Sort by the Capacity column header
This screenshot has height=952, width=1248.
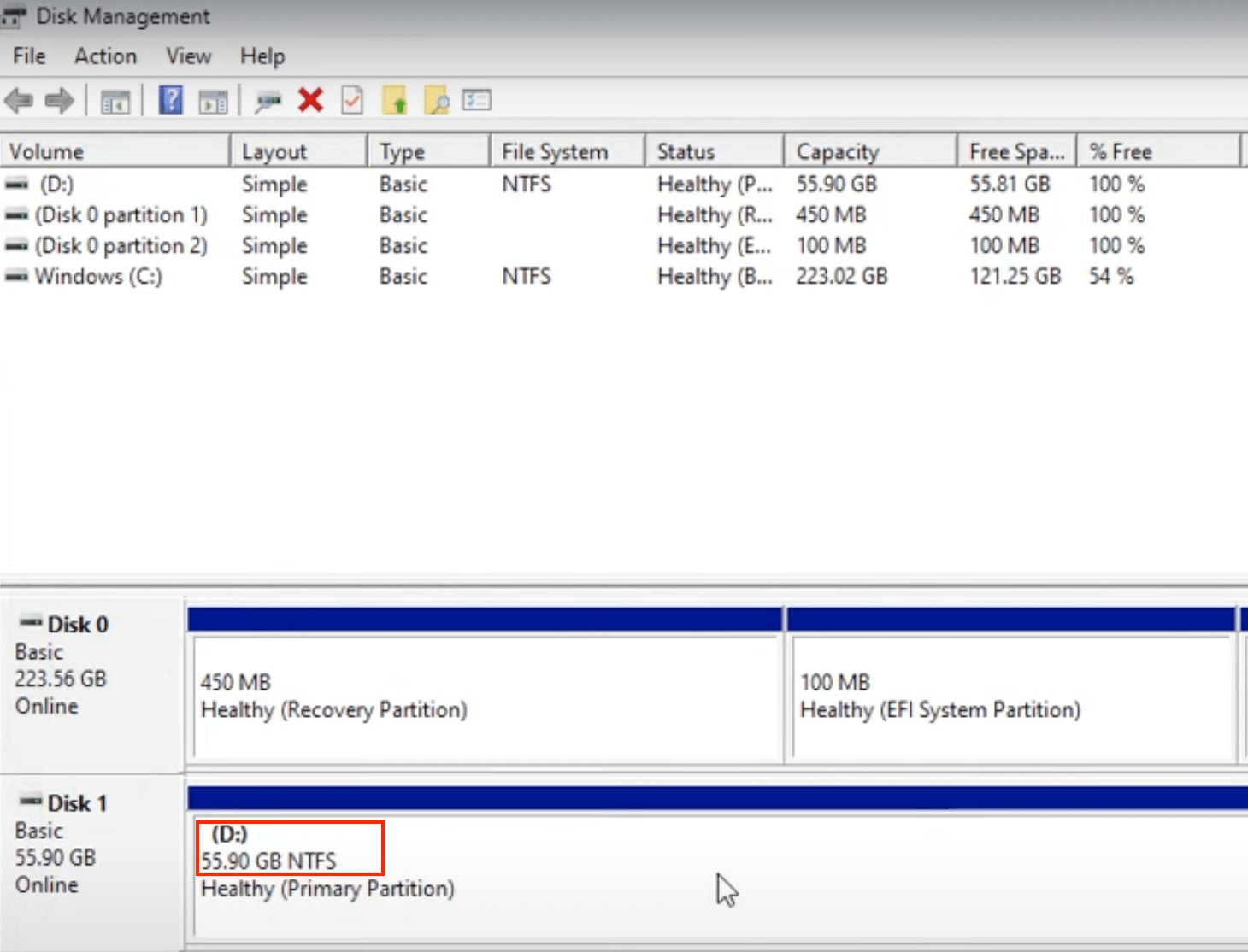(x=870, y=151)
